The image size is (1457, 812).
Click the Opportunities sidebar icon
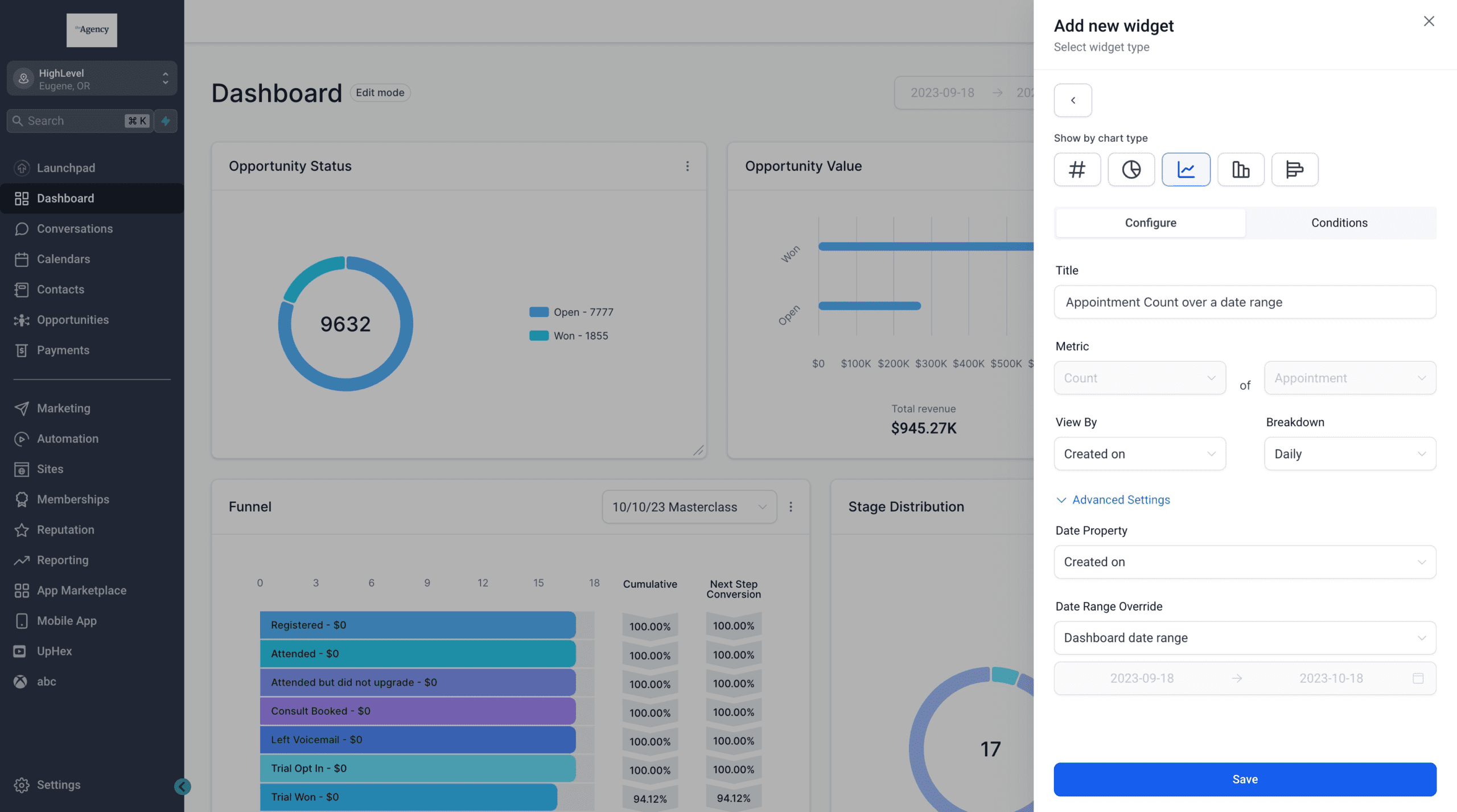(x=22, y=320)
